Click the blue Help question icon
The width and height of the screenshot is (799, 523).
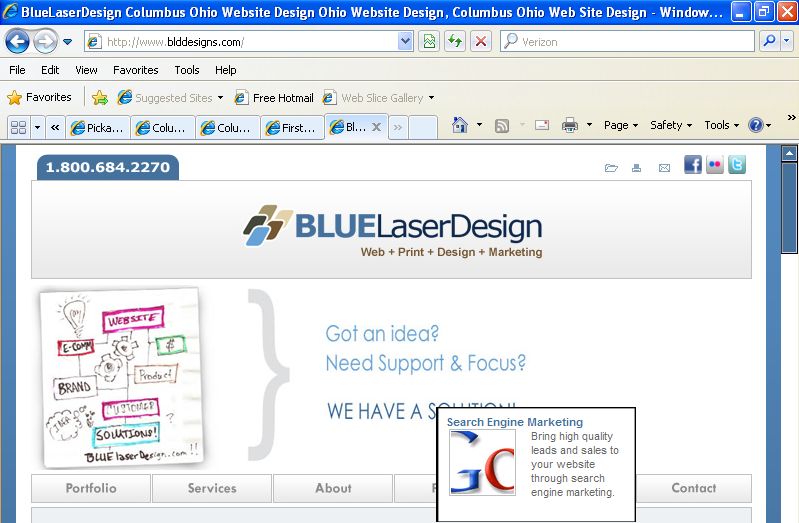pyautogui.click(x=755, y=125)
